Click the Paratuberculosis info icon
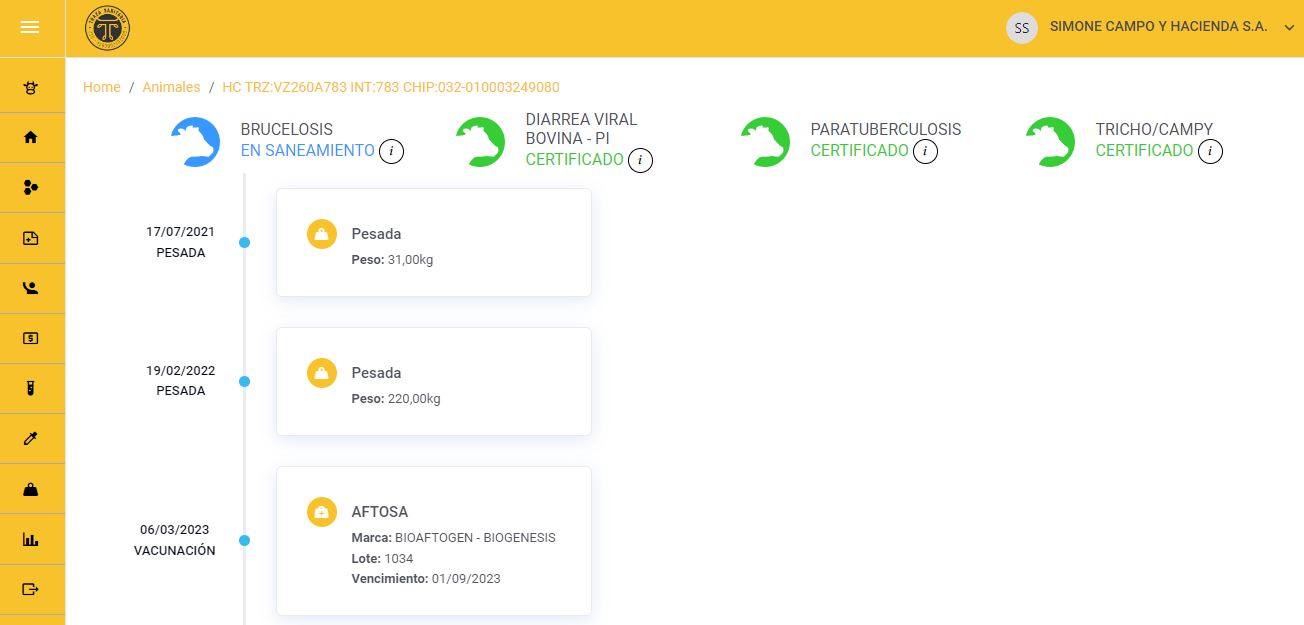The image size is (1304, 625). coord(926,152)
